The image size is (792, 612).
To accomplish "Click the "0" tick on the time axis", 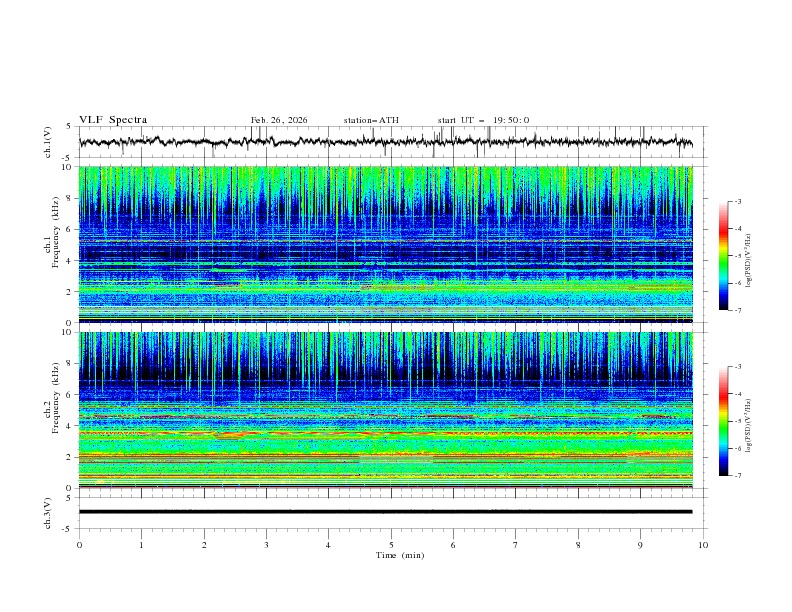I will (x=79, y=545).
